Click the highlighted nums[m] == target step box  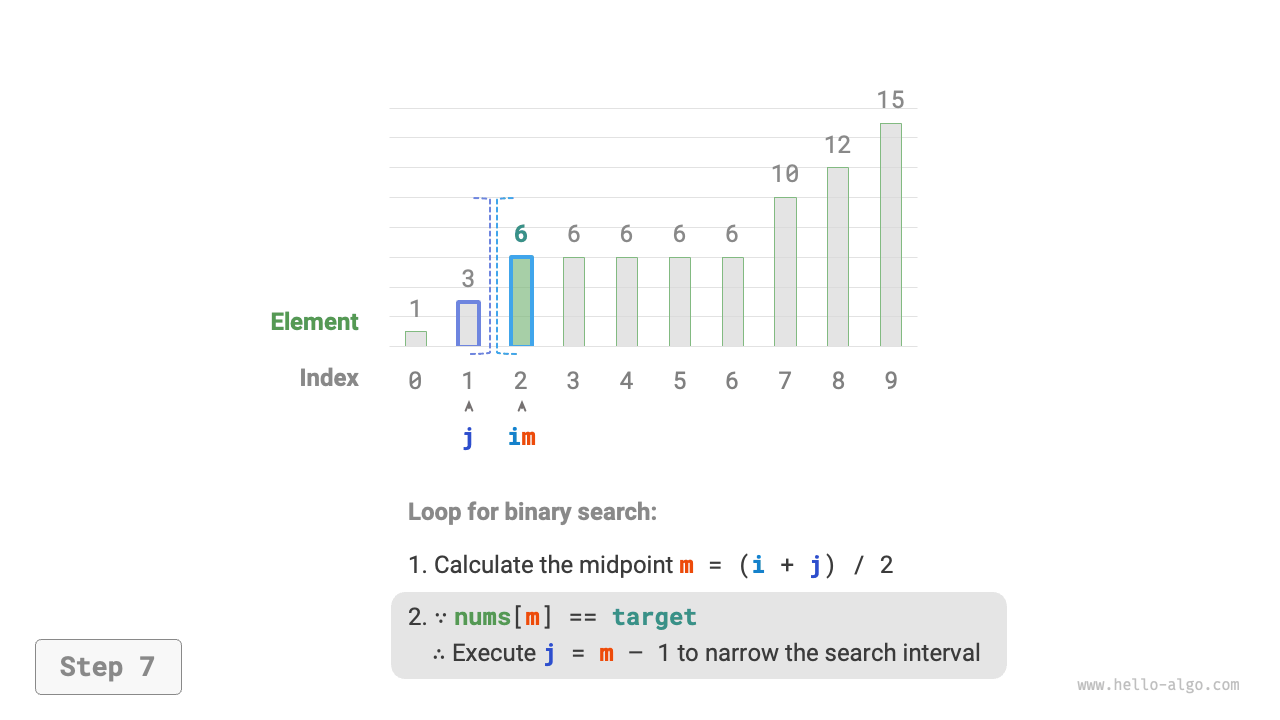coord(698,635)
